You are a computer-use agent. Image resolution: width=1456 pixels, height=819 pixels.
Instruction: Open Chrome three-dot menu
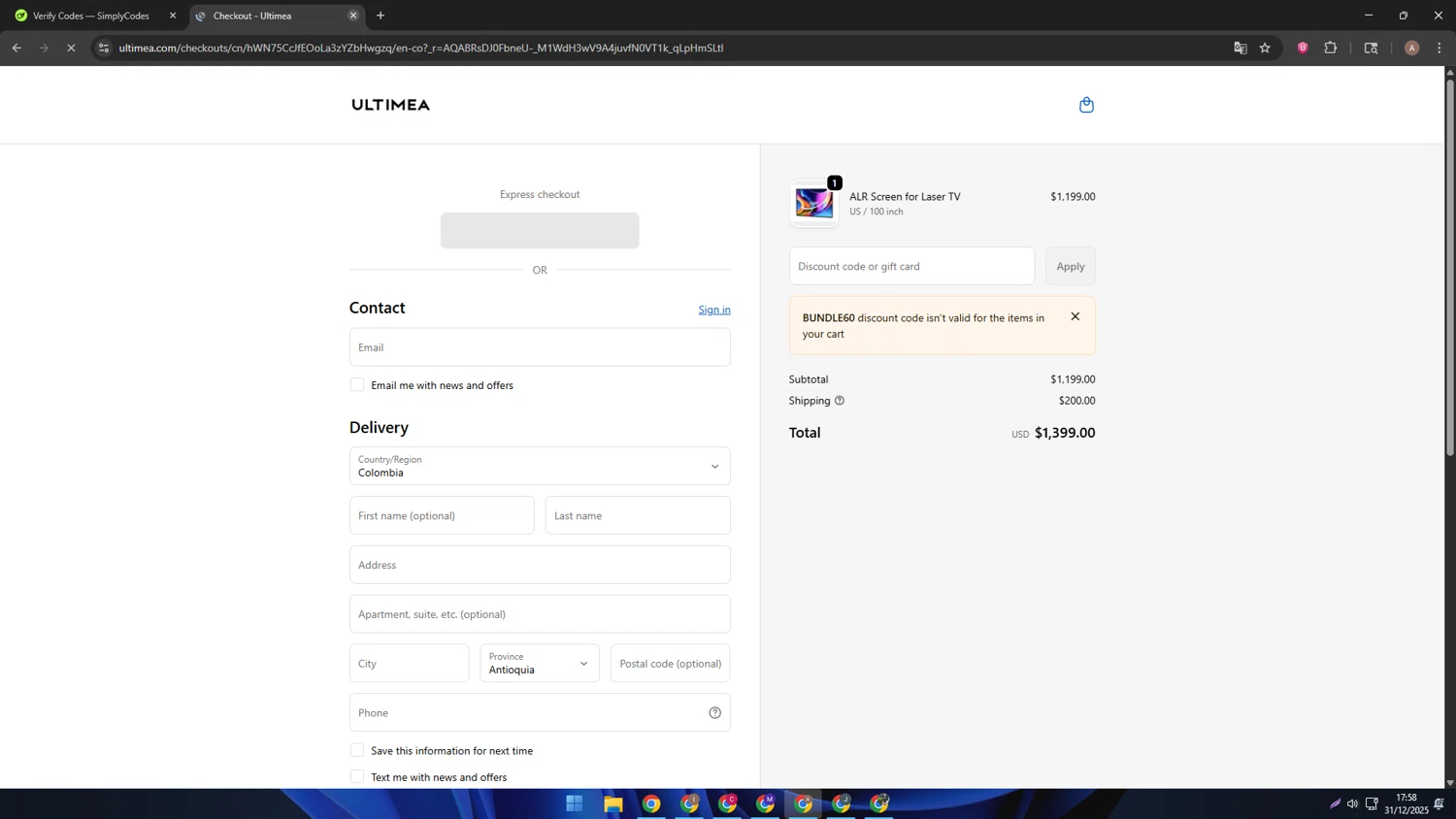1439,48
